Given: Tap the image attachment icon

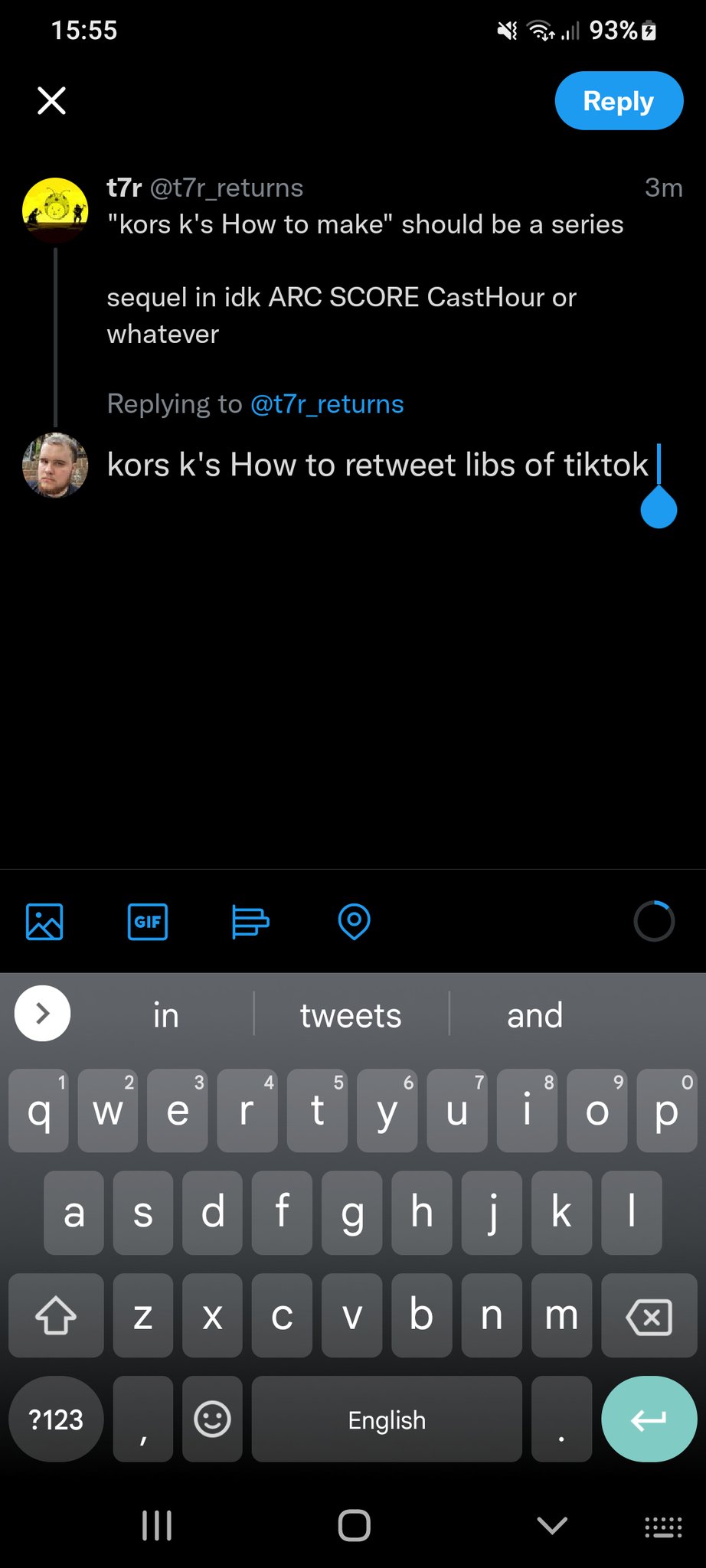Looking at the screenshot, I should click(44, 922).
